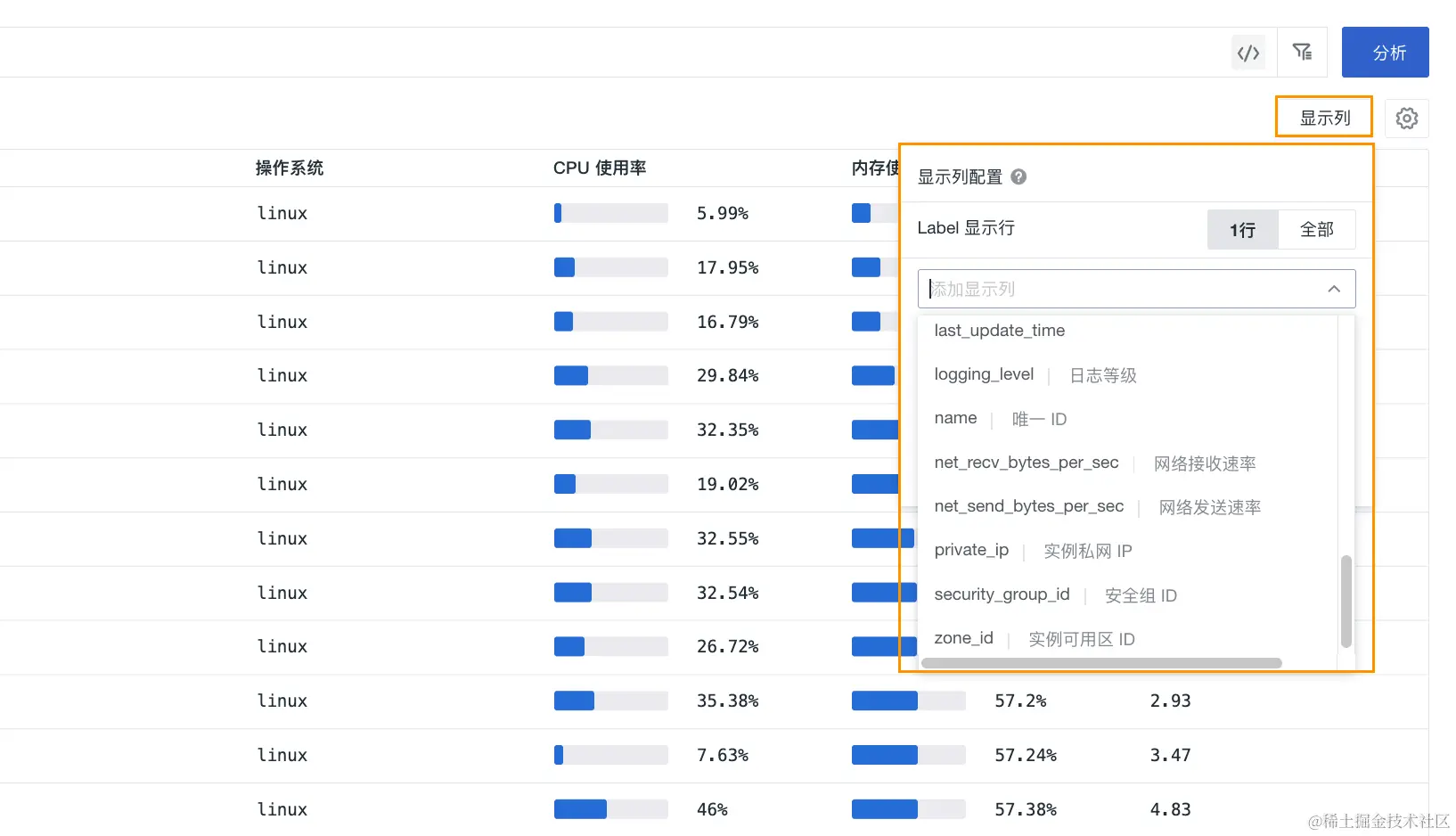
Task: Select the 1行 label display option
Action: pos(1243,230)
